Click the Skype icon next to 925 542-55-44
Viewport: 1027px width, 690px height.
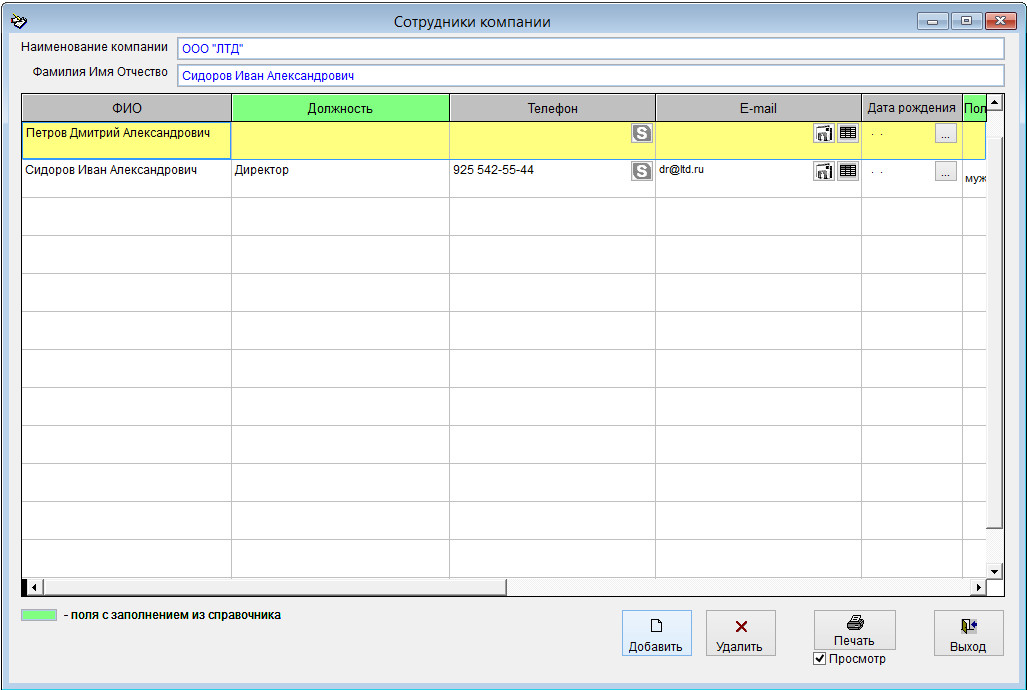click(x=642, y=171)
